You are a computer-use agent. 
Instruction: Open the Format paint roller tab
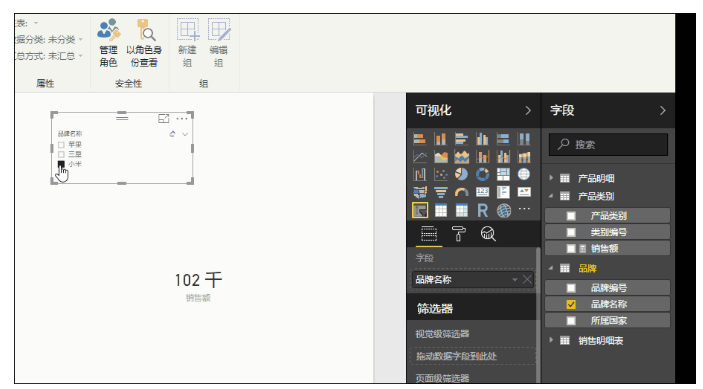click(x=458, y=233)
